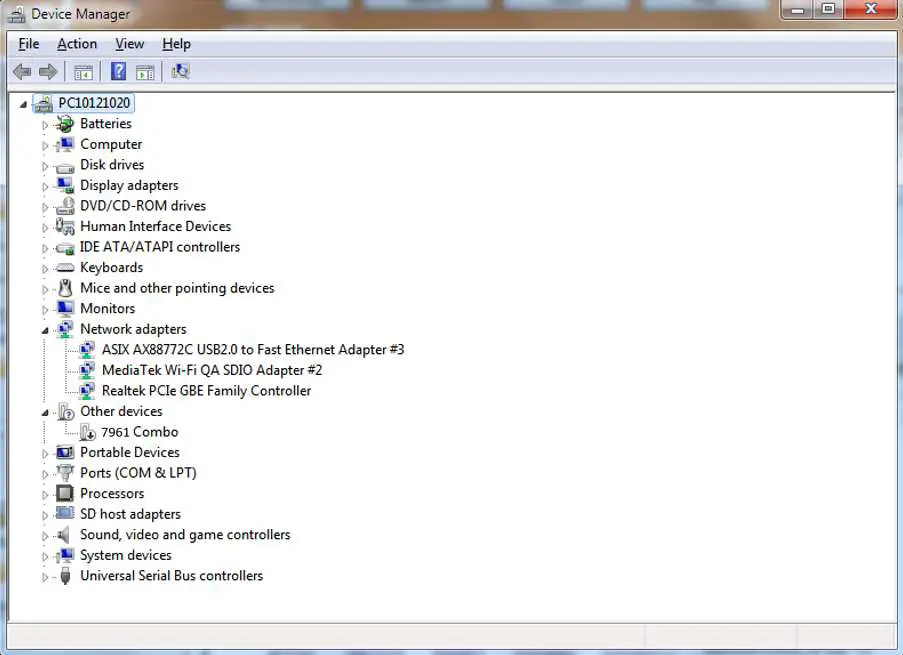
Task: Open the View menu
Action: point(129,43)
